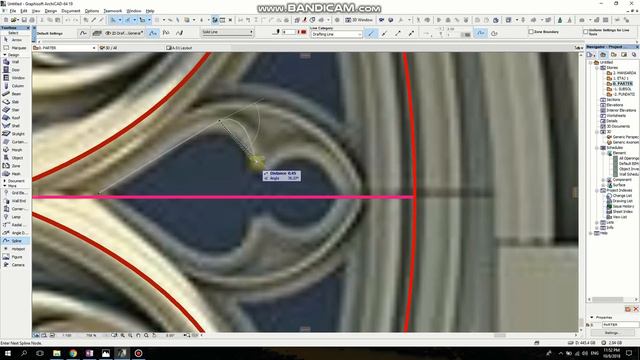Expand the Document group in Toolbox
The image size is (640, 360).
[4, 181]
